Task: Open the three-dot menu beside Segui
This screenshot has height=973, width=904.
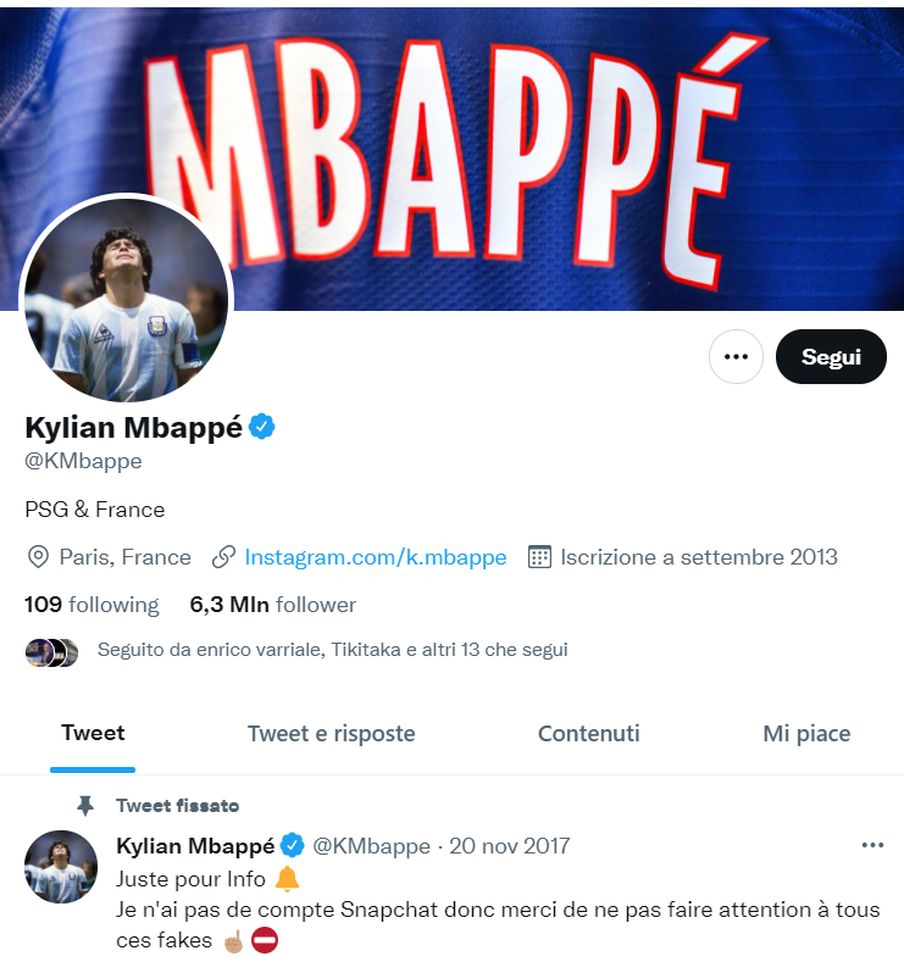Action: point(736,357)
